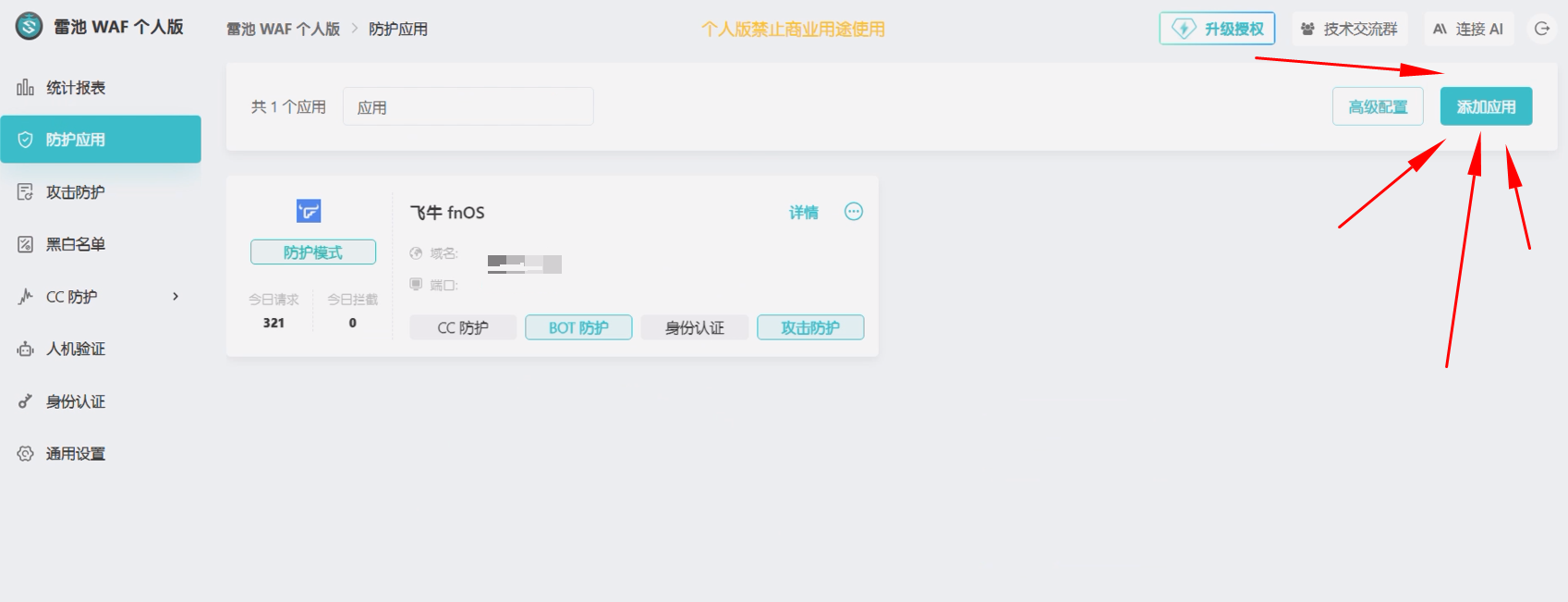Click the 添加应用 add application button
Image resolution: width=1568 pixels, height=602 pixels.
coord(1486,106)
